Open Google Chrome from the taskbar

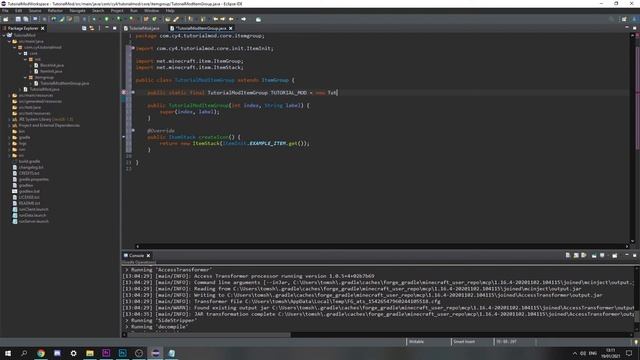click(41, 353)
